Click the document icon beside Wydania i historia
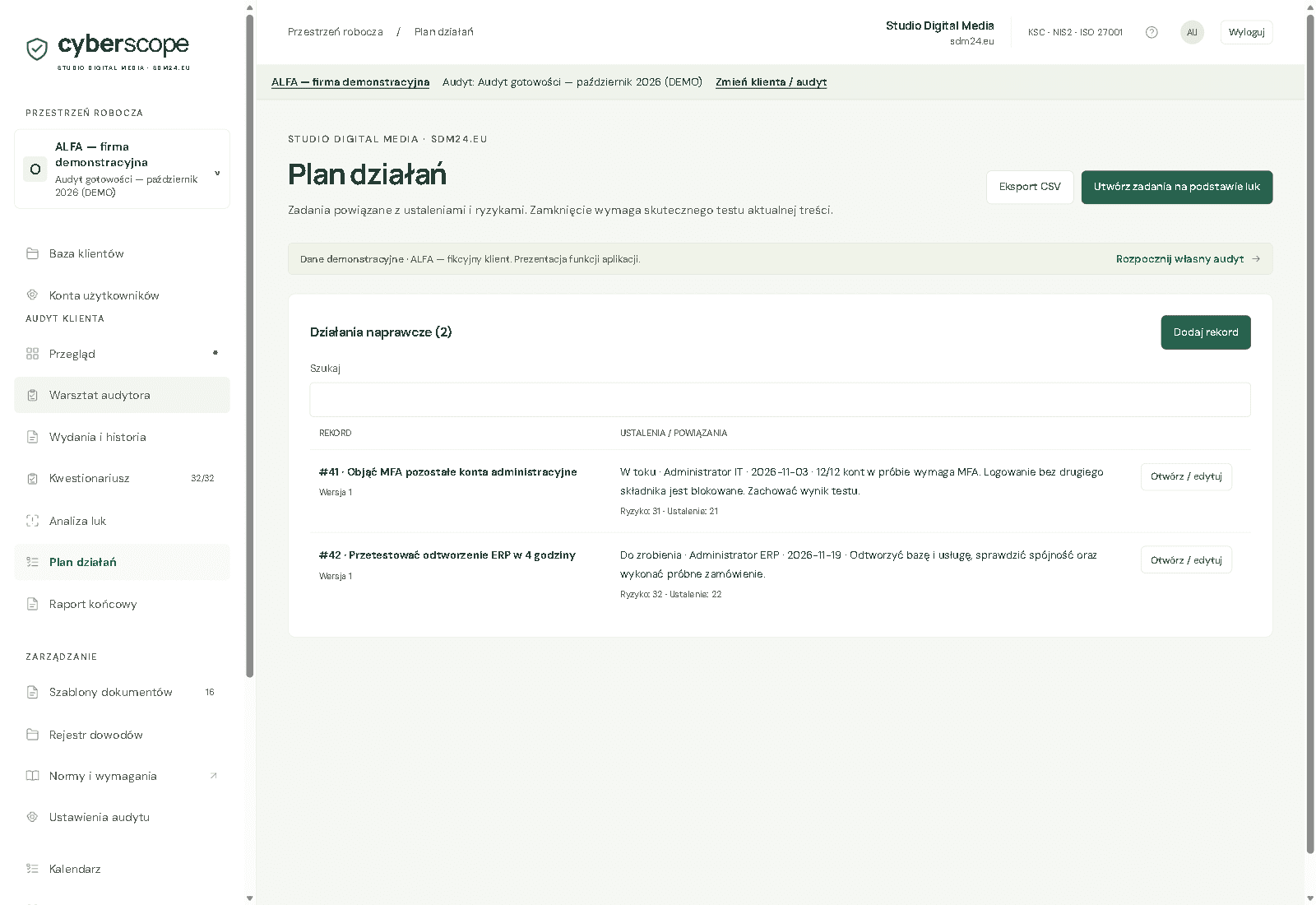This screenshot has width=1316, height=905. [33, 437]
